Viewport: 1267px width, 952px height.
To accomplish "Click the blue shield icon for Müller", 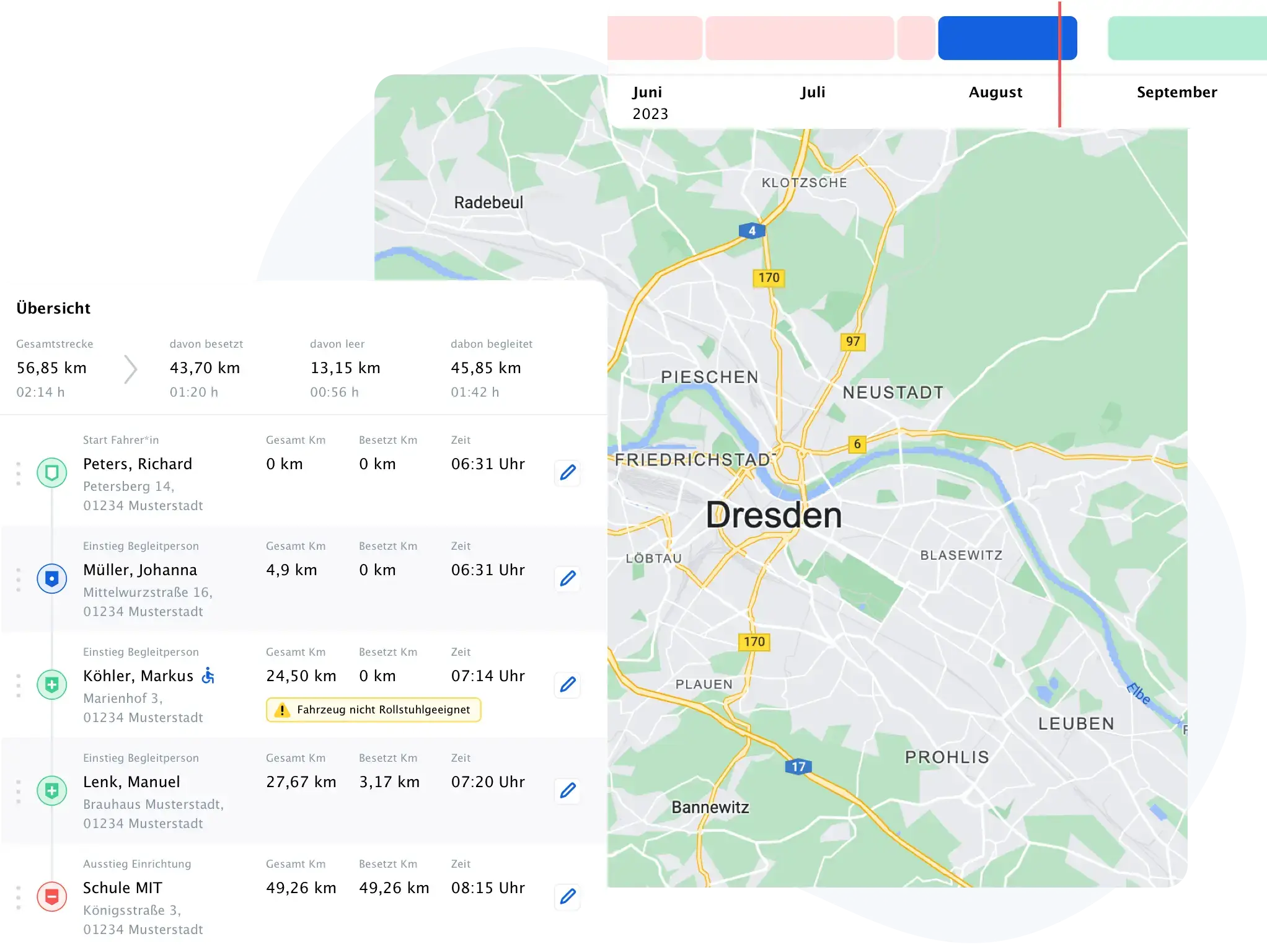I will [x=52, y=579].
